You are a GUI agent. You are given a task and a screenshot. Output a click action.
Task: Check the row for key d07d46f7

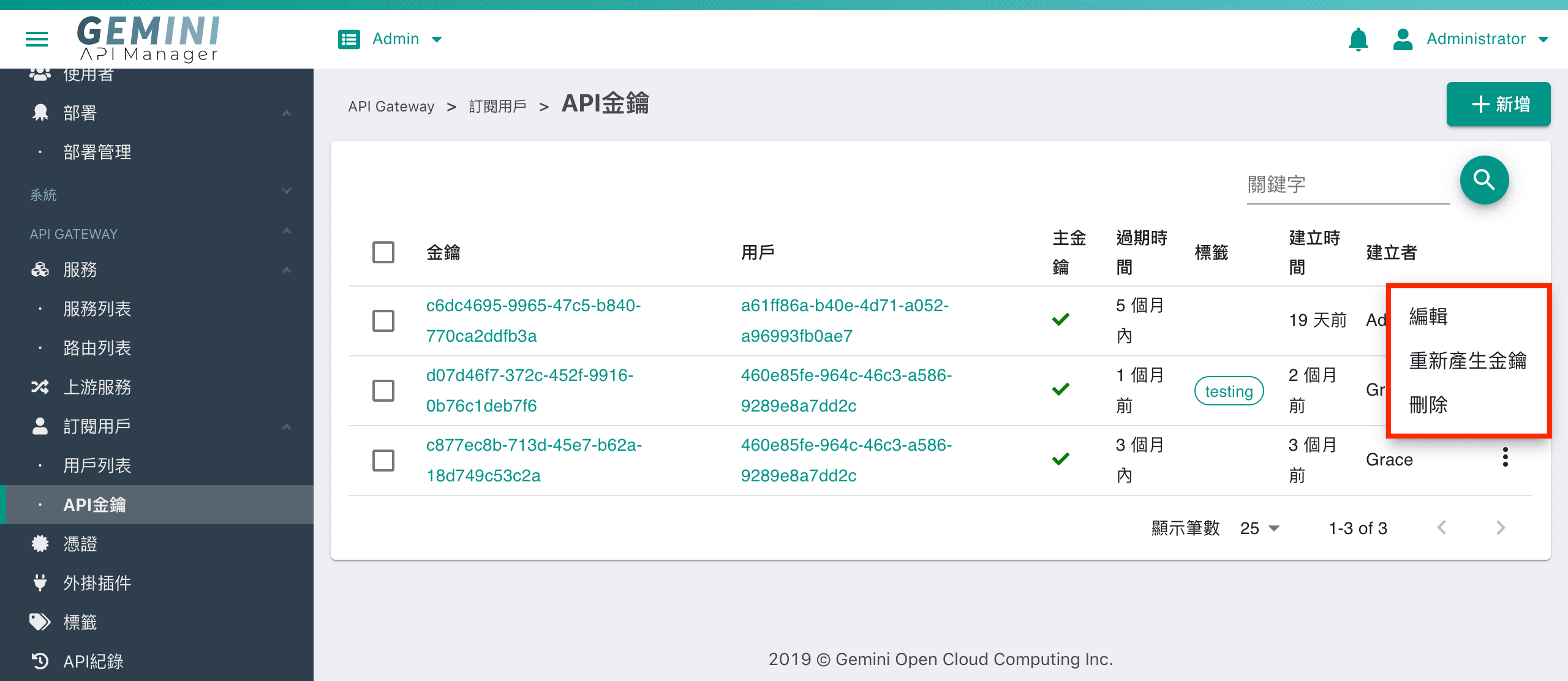coord(383,391)
